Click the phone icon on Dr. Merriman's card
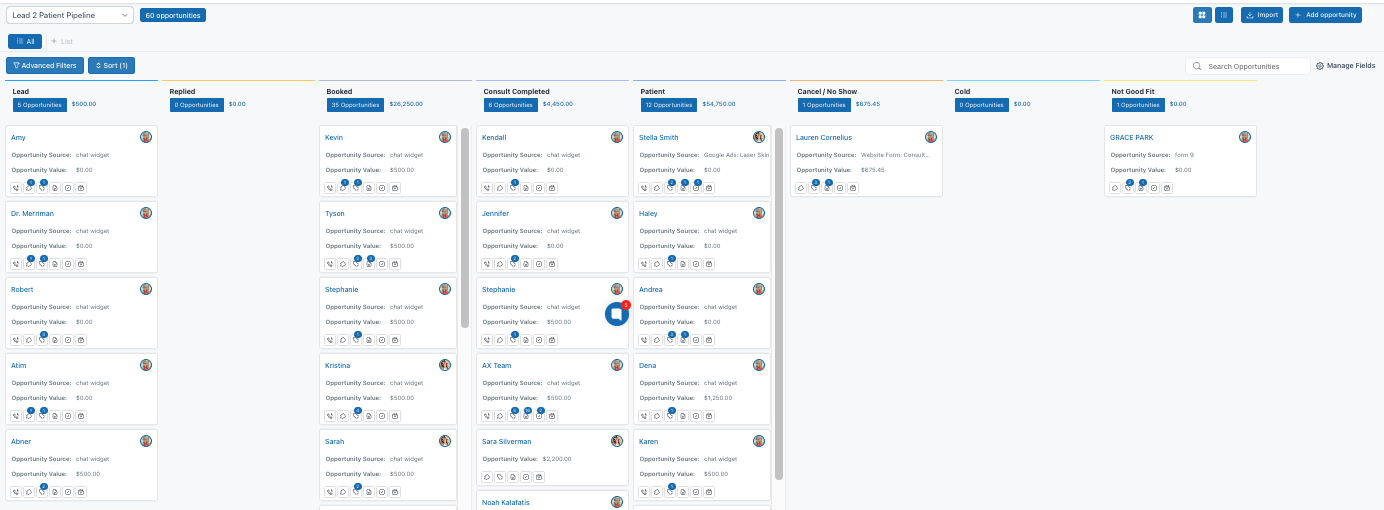The image size is (1384, 510). pyautogui.click(x=16, y=264)
